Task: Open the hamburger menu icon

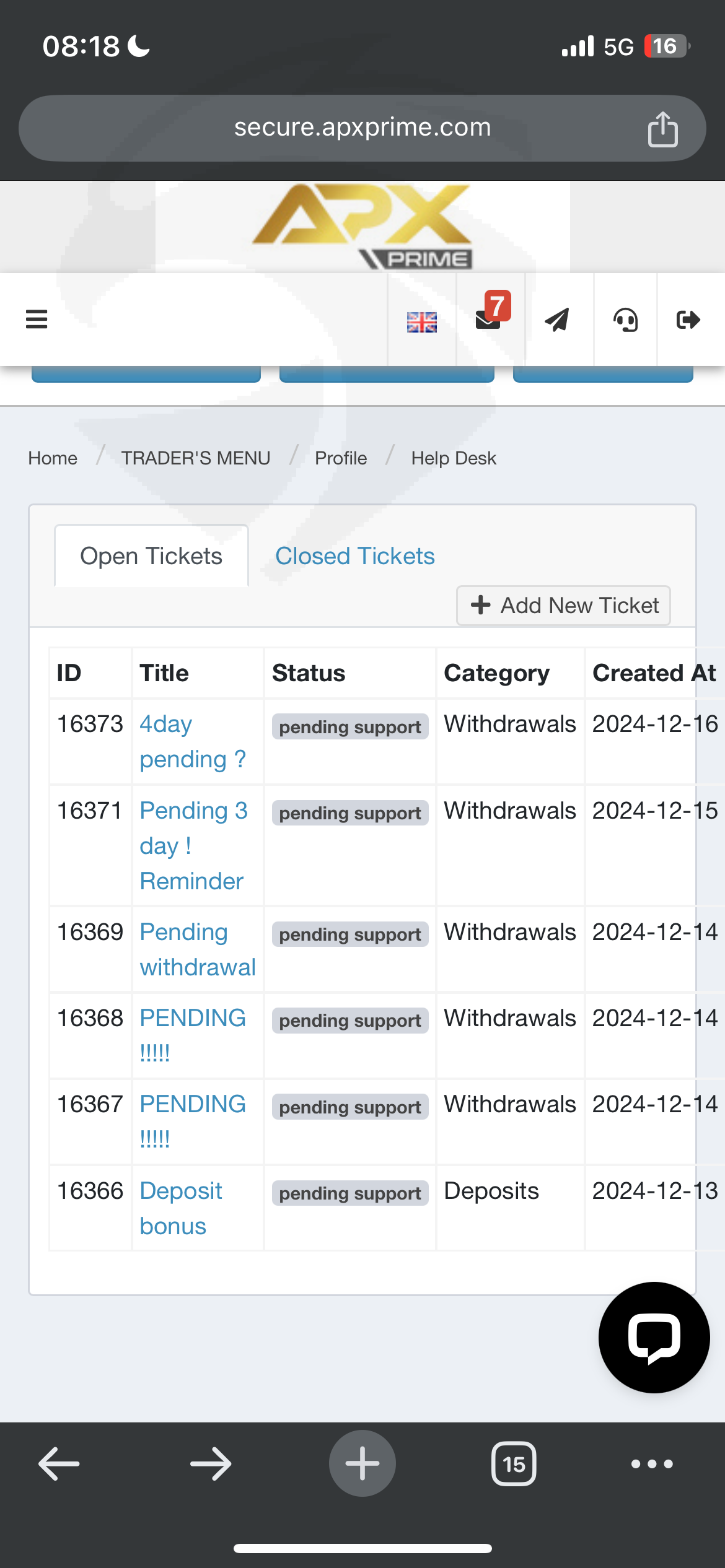Action: click(x=37, y=320)
